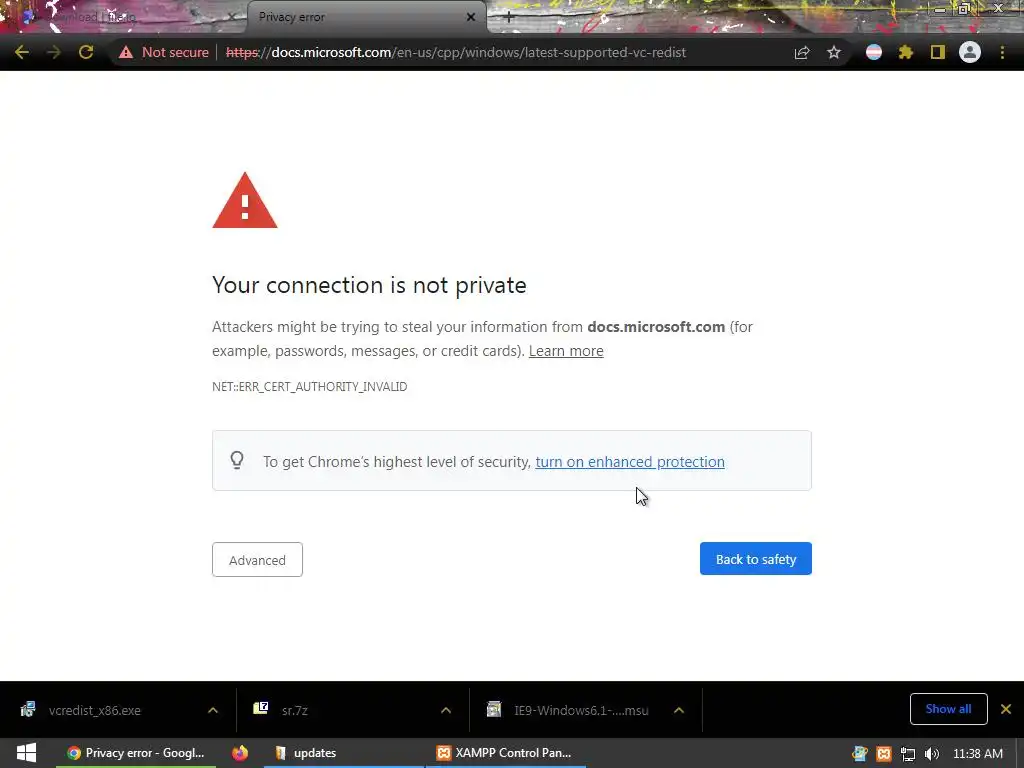Share this page via the share icon
This screenshot has height=768, width=1024.
(802, 52)
